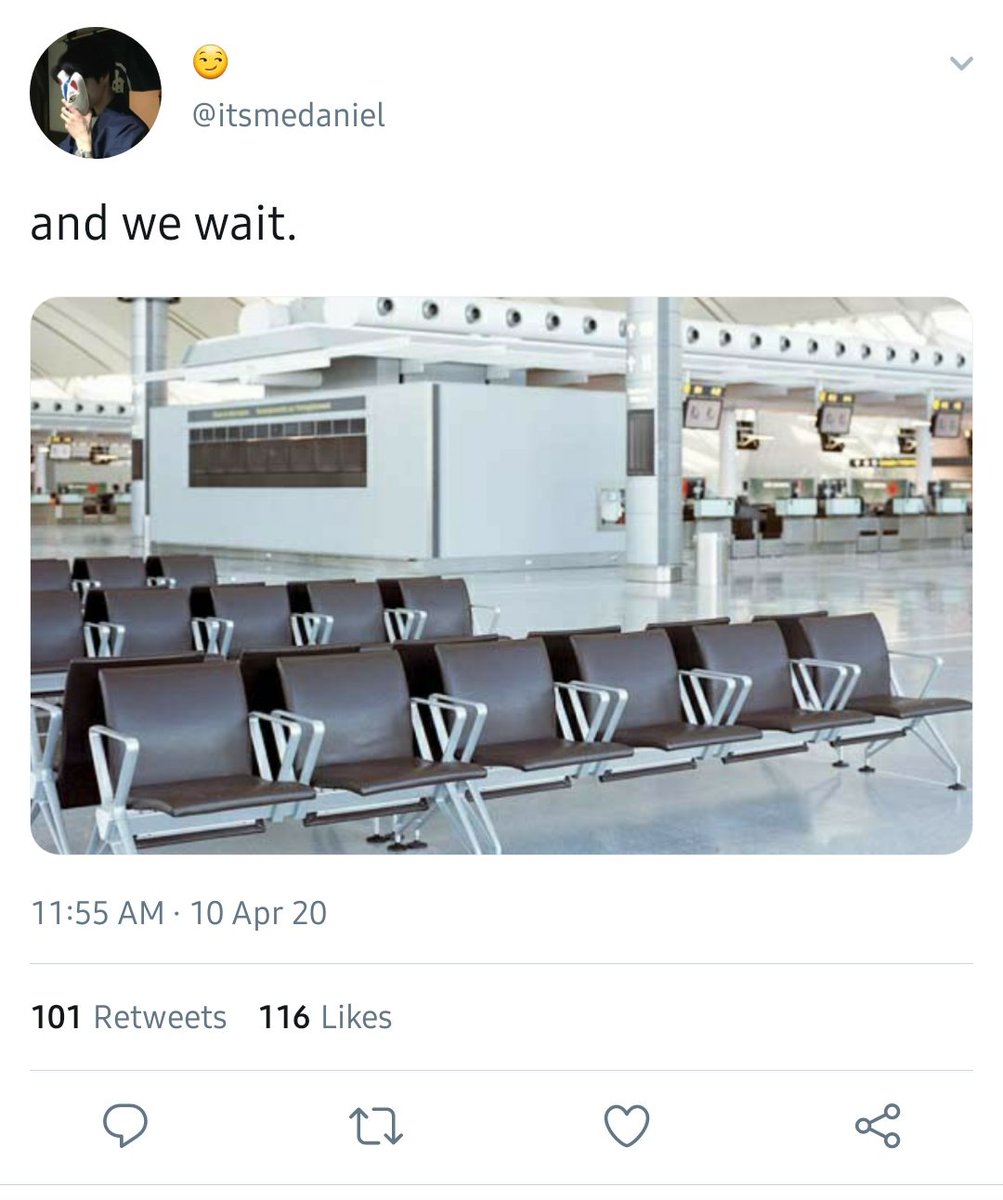Open reply composer via speech bubble icon
This screenshot has height=1200, width=1003.
pos(126,1126)
